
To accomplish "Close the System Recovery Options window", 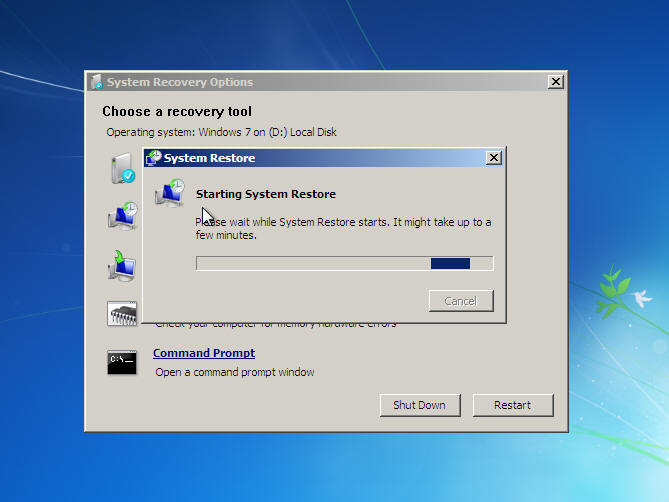I will [x=555, y=82].
